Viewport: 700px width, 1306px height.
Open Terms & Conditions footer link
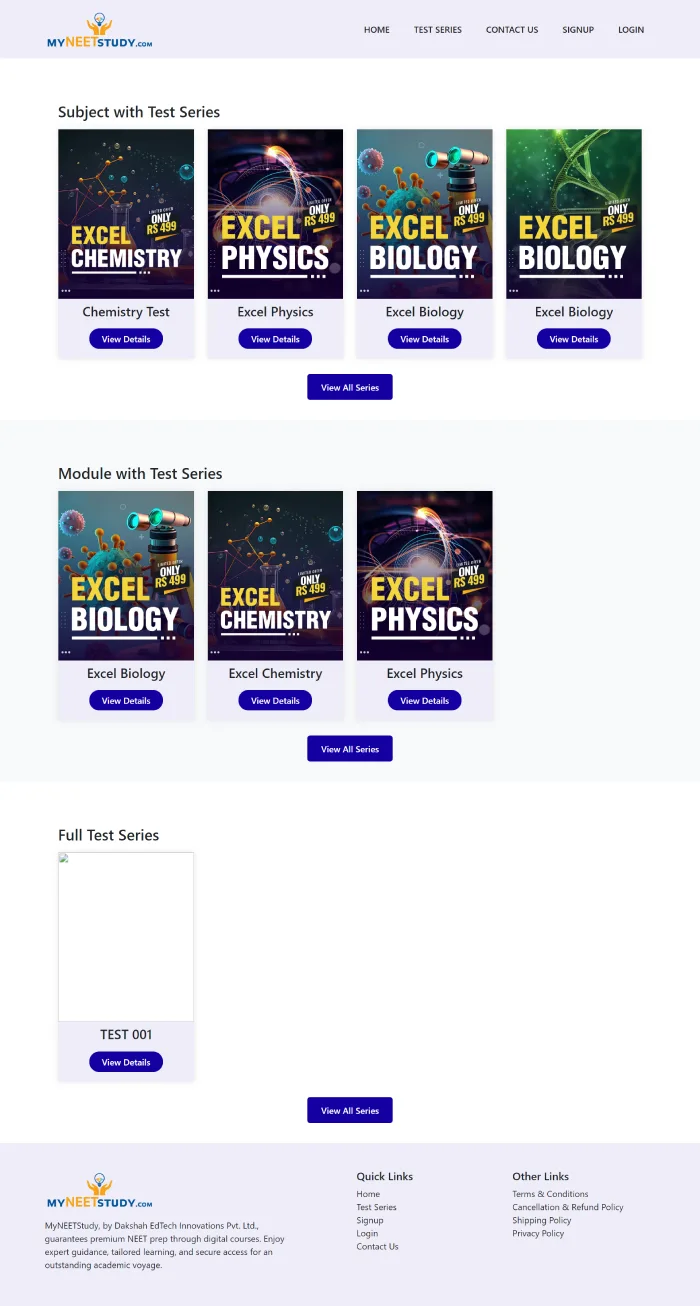550,1194
